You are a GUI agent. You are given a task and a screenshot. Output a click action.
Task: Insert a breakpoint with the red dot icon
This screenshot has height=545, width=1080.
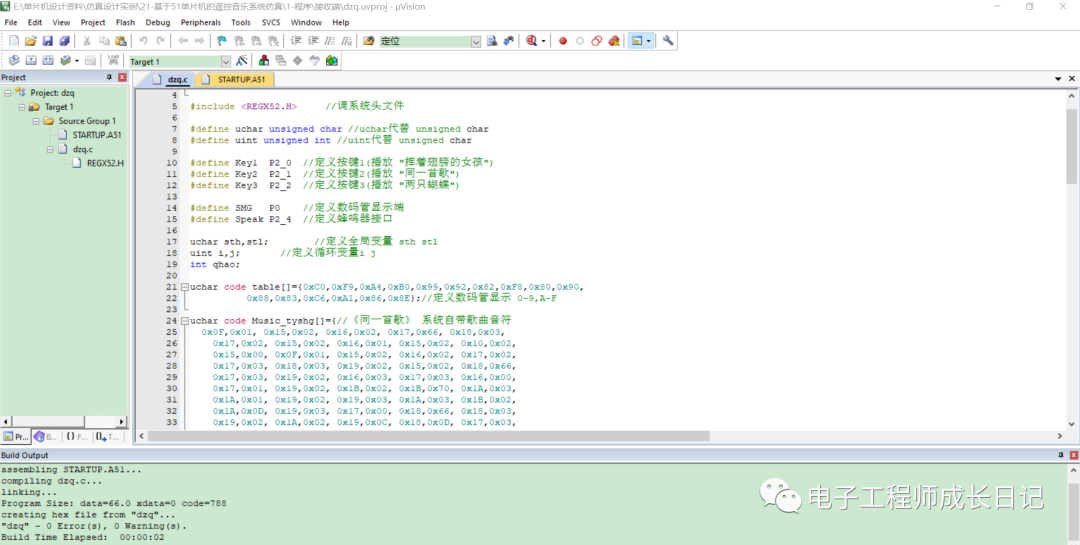563,41
